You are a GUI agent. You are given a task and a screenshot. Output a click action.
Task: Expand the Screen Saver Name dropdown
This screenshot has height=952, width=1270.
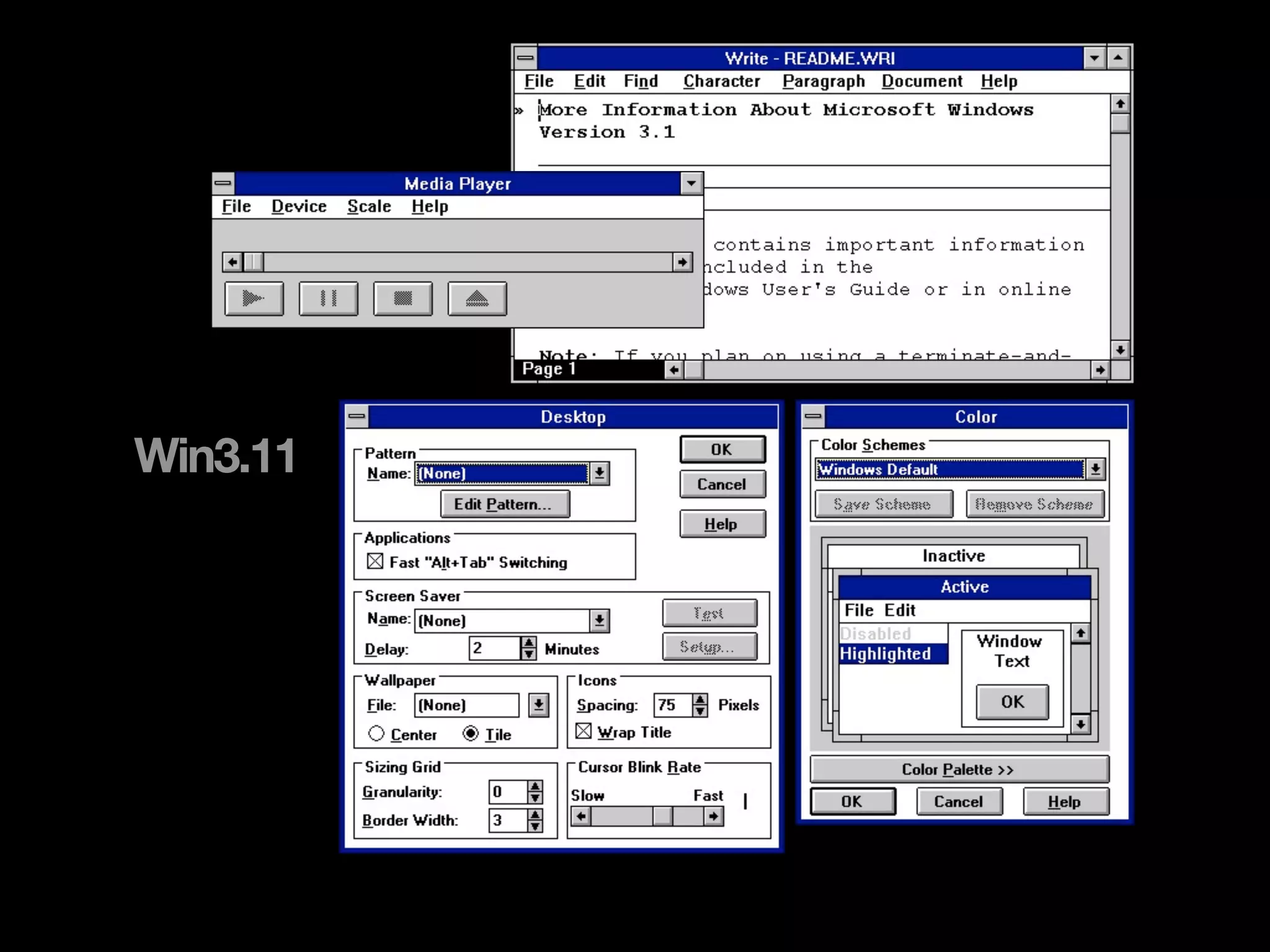point(599,620)
